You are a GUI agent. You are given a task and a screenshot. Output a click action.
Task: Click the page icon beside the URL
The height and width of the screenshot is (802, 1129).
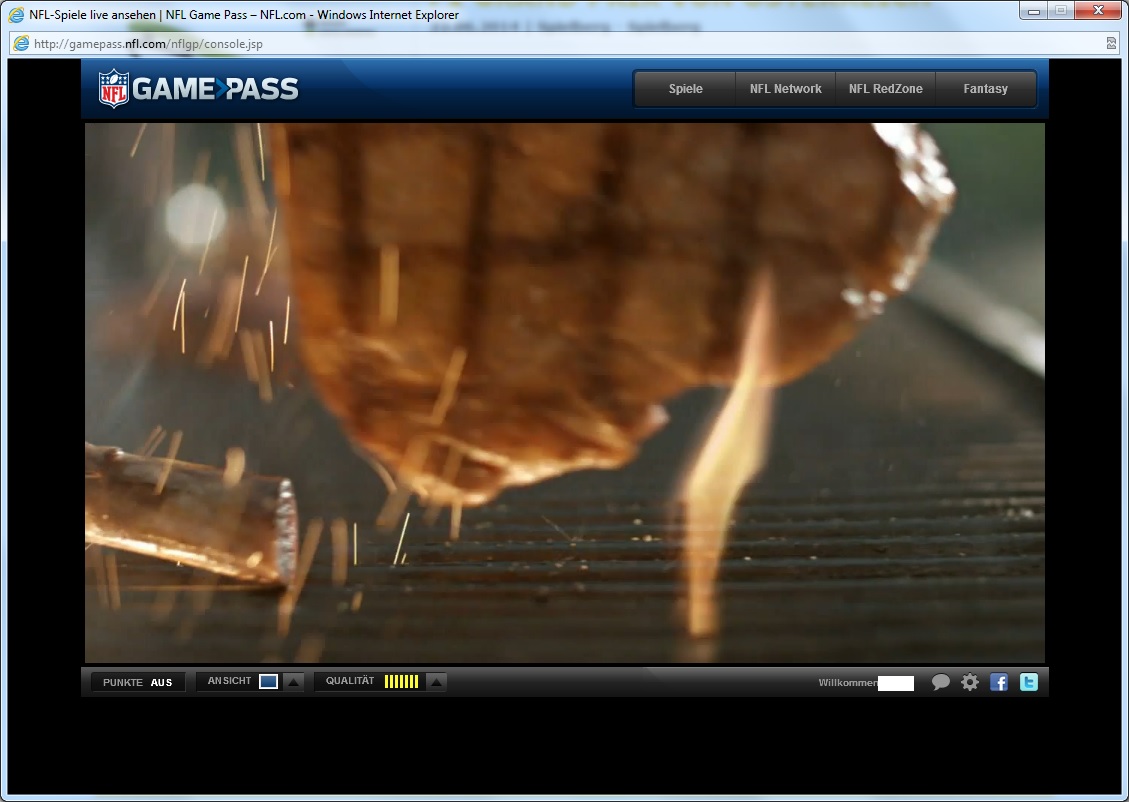21,44
